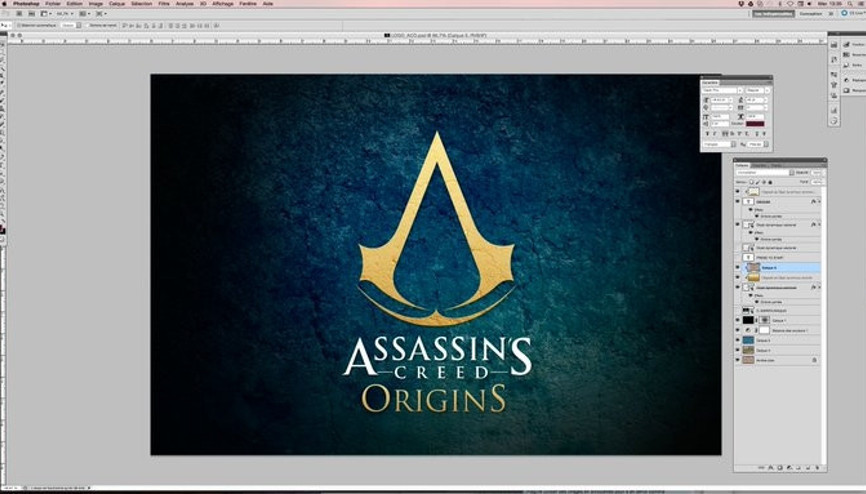
Task: Hide the adjustment layer with white mask
Action: tap(737, 330)
